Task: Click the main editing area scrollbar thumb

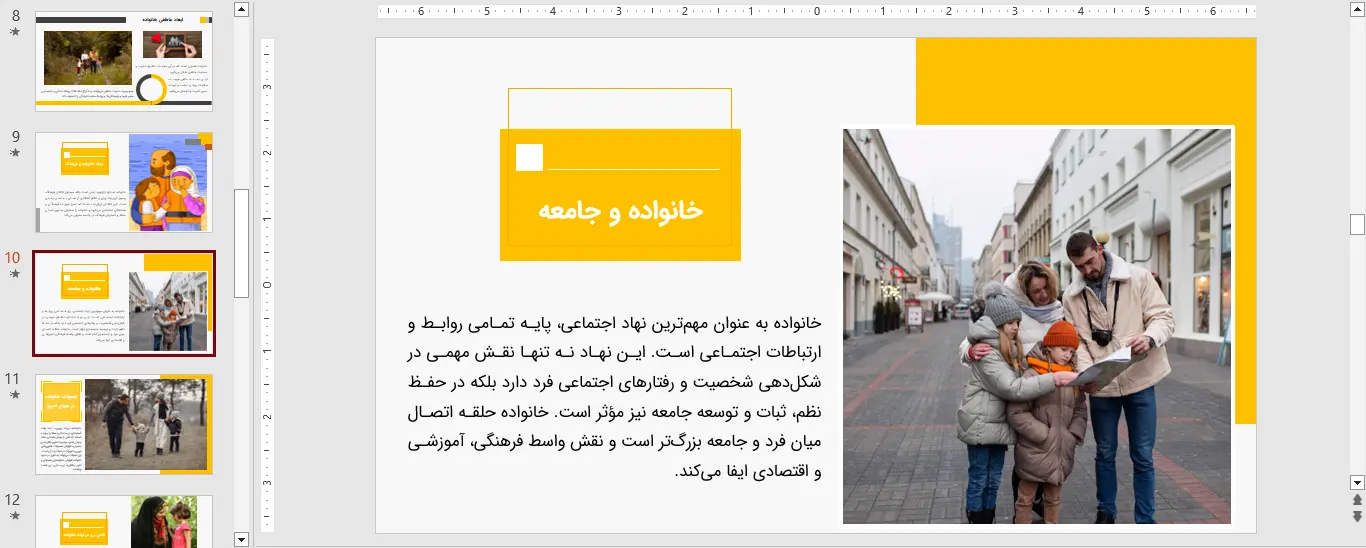Action: point(1357,224)
